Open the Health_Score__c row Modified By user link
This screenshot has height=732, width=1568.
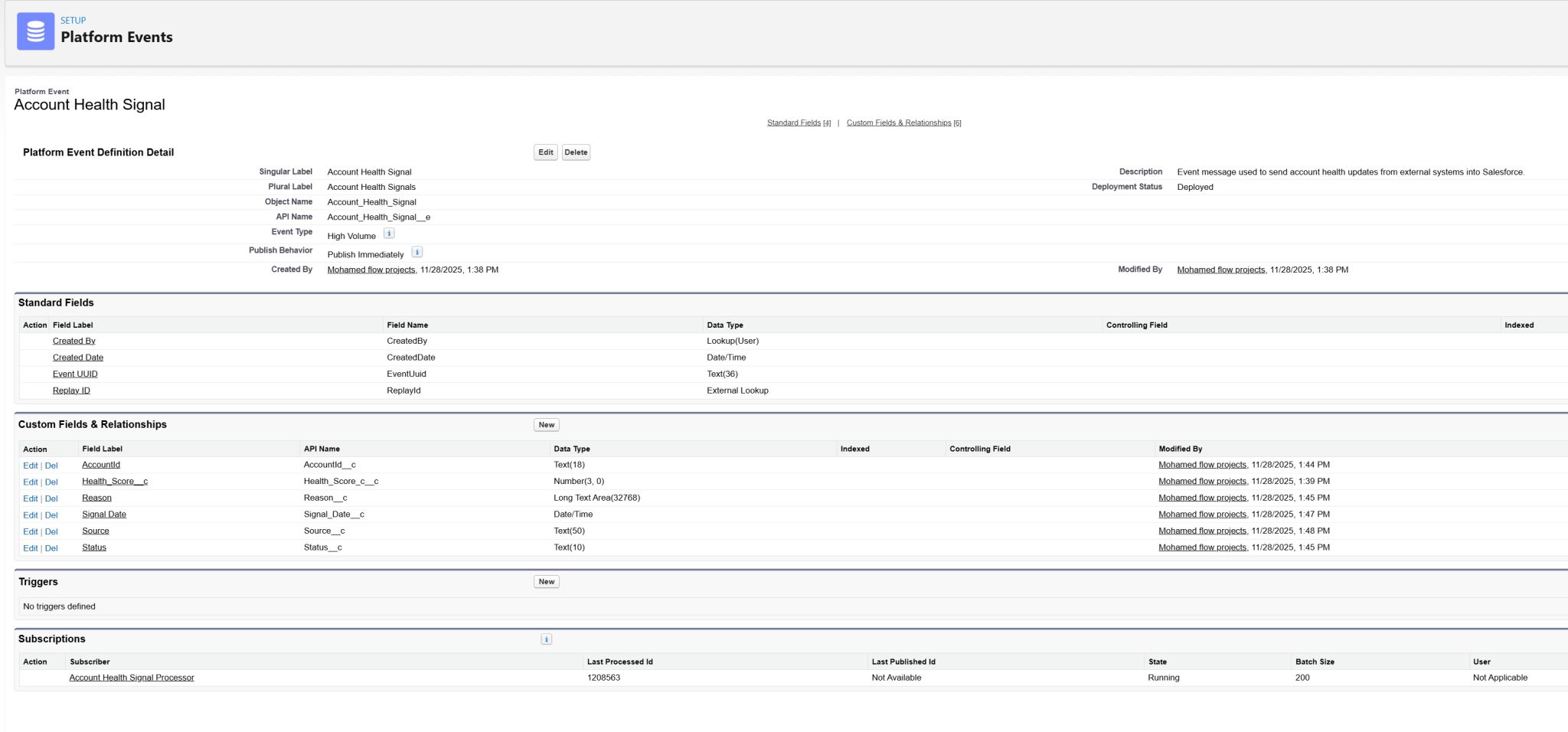[x=1203, y=482]
